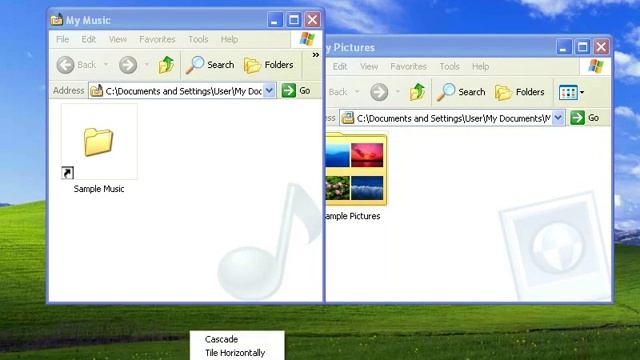This screenshot has height=360, width=640.
Task: Click Windows flag logo in My Pictures
Action: 596,66
